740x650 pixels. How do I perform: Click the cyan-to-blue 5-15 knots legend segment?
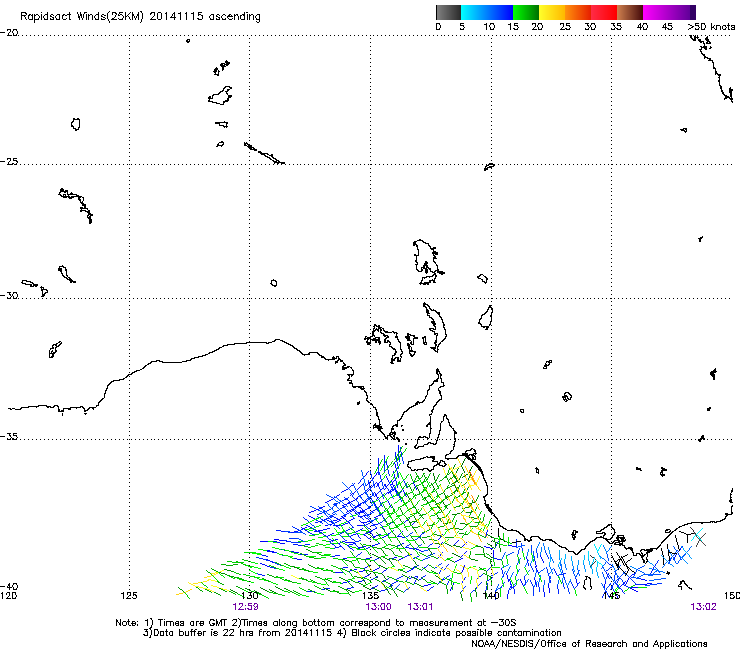[487, 12]
